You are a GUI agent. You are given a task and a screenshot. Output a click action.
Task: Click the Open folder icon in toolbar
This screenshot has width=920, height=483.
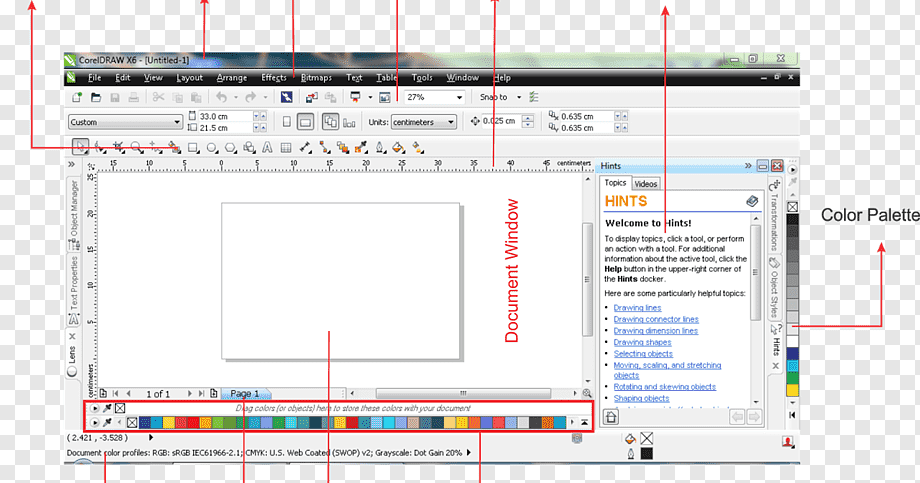(96, 97)
